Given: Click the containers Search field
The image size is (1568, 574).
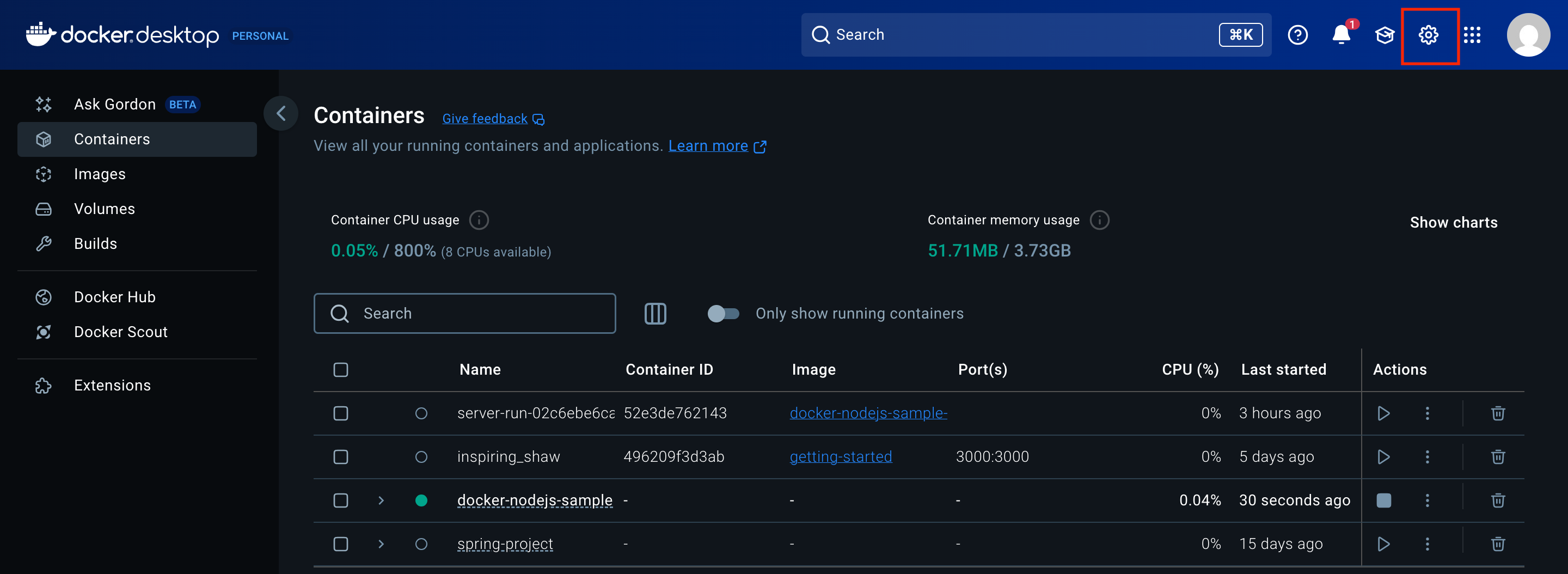Looking at the screenshot, I should (x=464, y=314).
